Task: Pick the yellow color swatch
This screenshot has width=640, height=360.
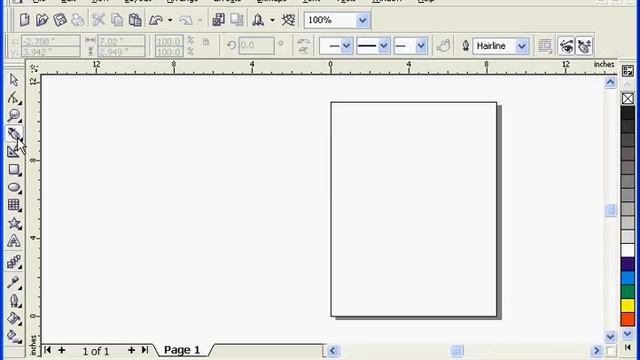Action: pyautogui.click(x=628, y=305)
